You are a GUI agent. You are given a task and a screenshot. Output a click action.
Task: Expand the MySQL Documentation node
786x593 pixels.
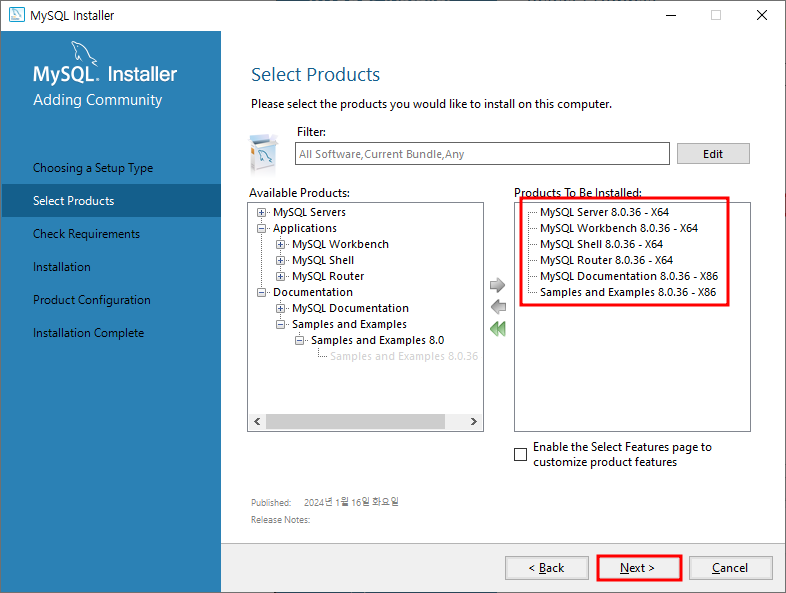coord(280,309)
